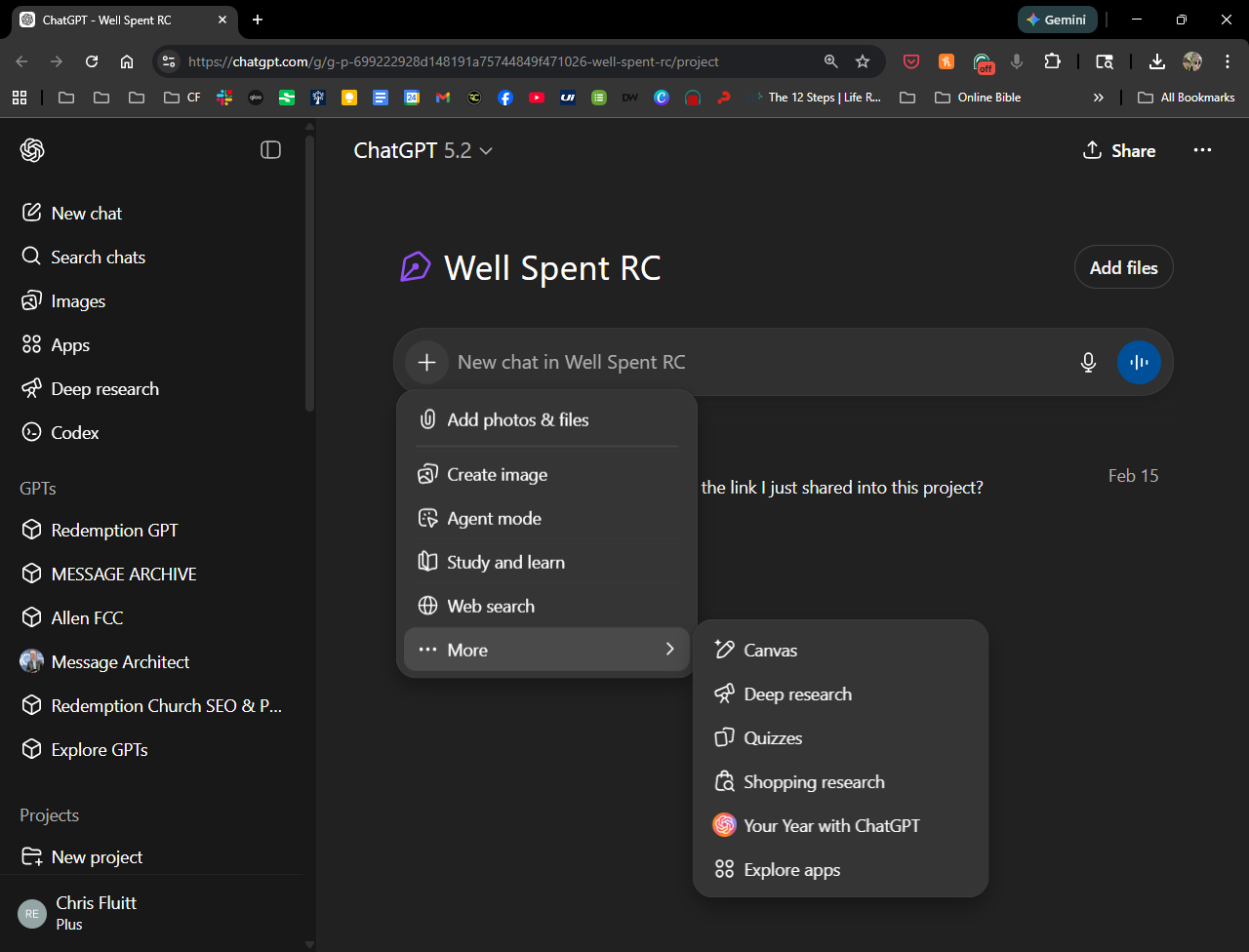Bookmark this page with star icon
Image resolution: width=1249 pixels, height=952 pixels.
tap(863, 61)
